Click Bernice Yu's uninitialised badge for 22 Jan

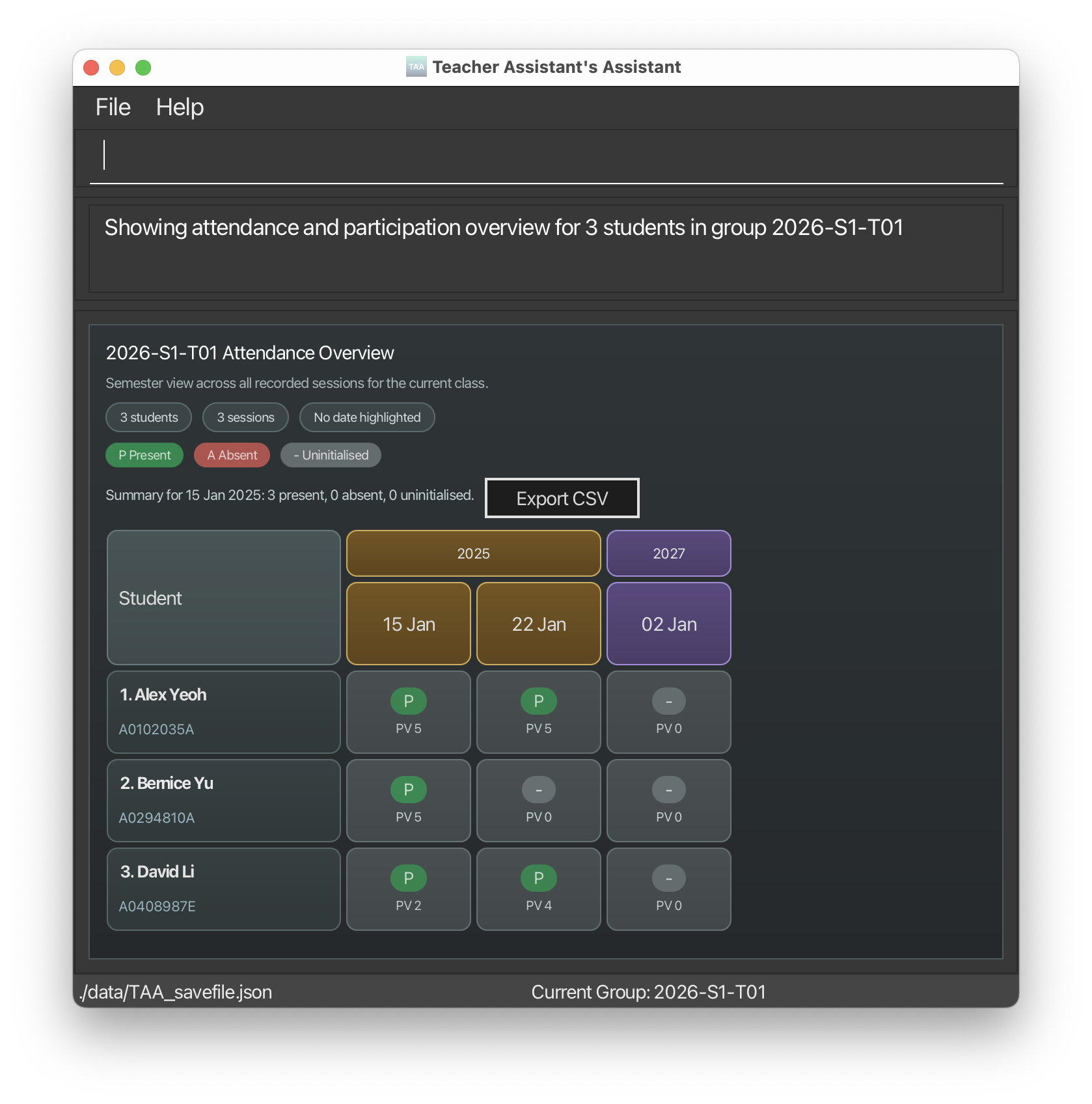coord(538,790)
